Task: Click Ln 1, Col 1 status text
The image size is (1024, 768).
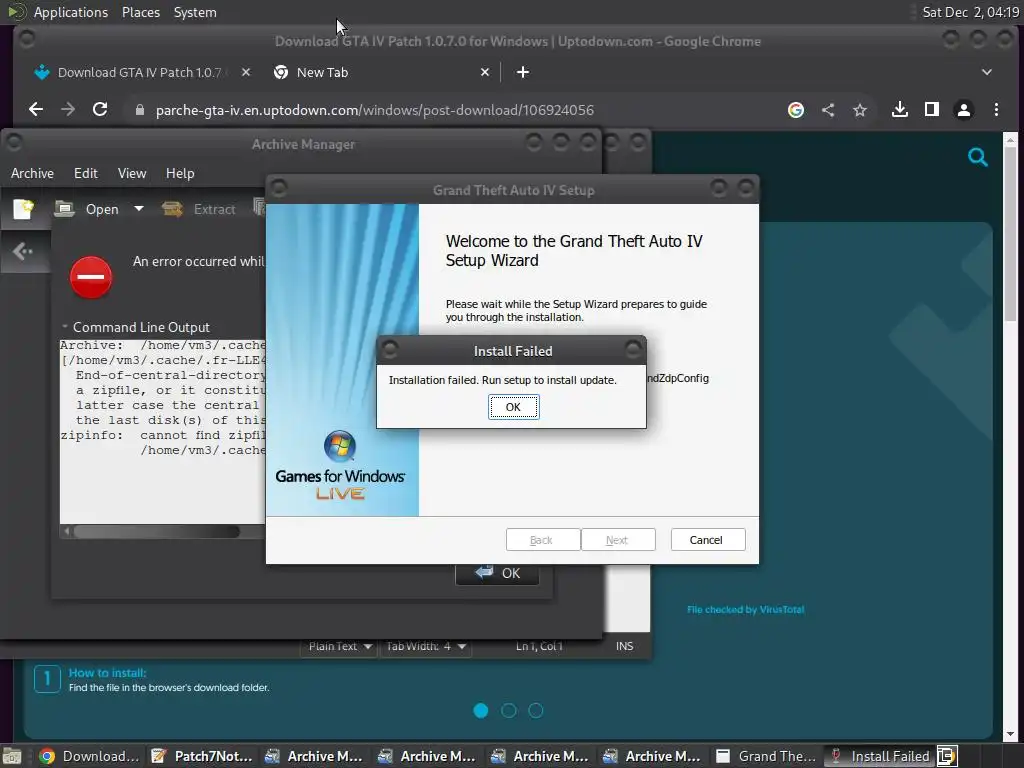Action: pyautogui.click(x=539, y=646)
